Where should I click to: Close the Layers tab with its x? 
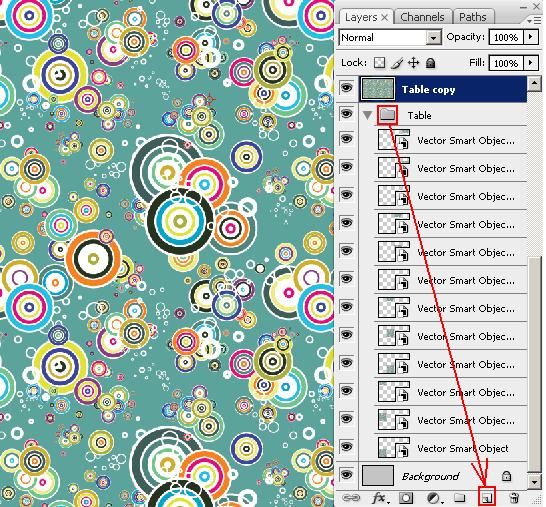(384, 17)
